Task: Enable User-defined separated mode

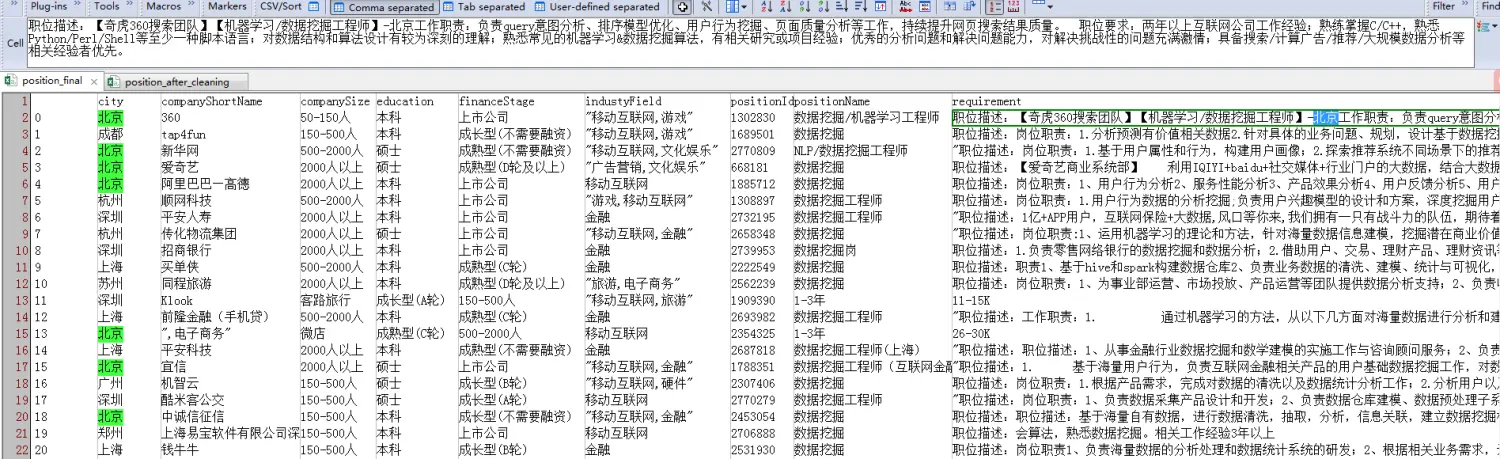Action: coord(597,7)
